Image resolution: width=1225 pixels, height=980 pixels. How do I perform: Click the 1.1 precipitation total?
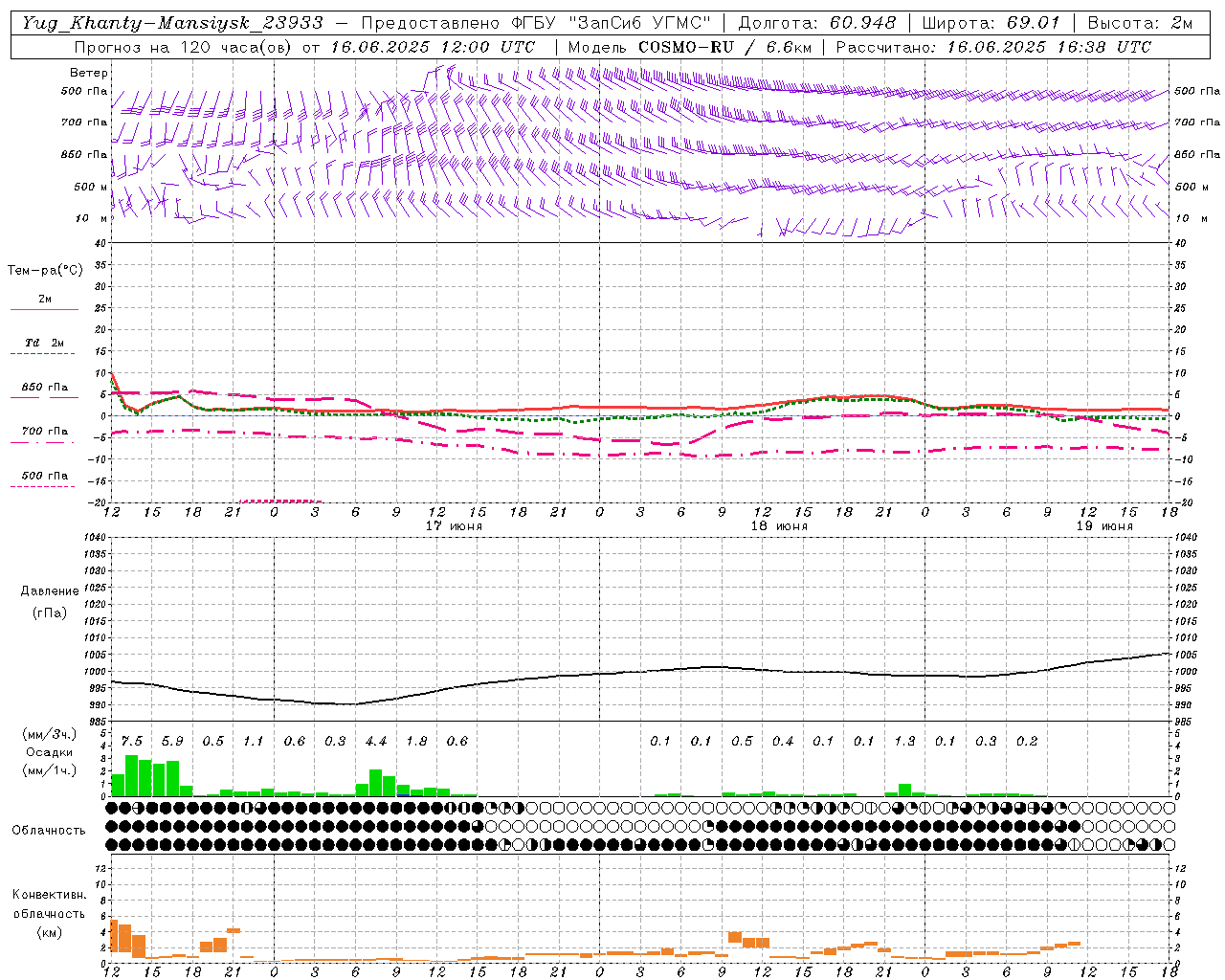tap(254, 742)
